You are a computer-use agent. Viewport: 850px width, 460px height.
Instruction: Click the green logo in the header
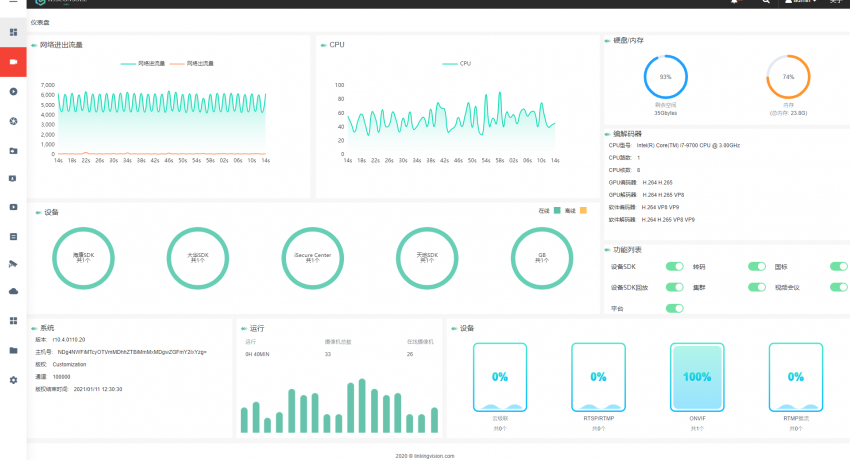(40, 2)
